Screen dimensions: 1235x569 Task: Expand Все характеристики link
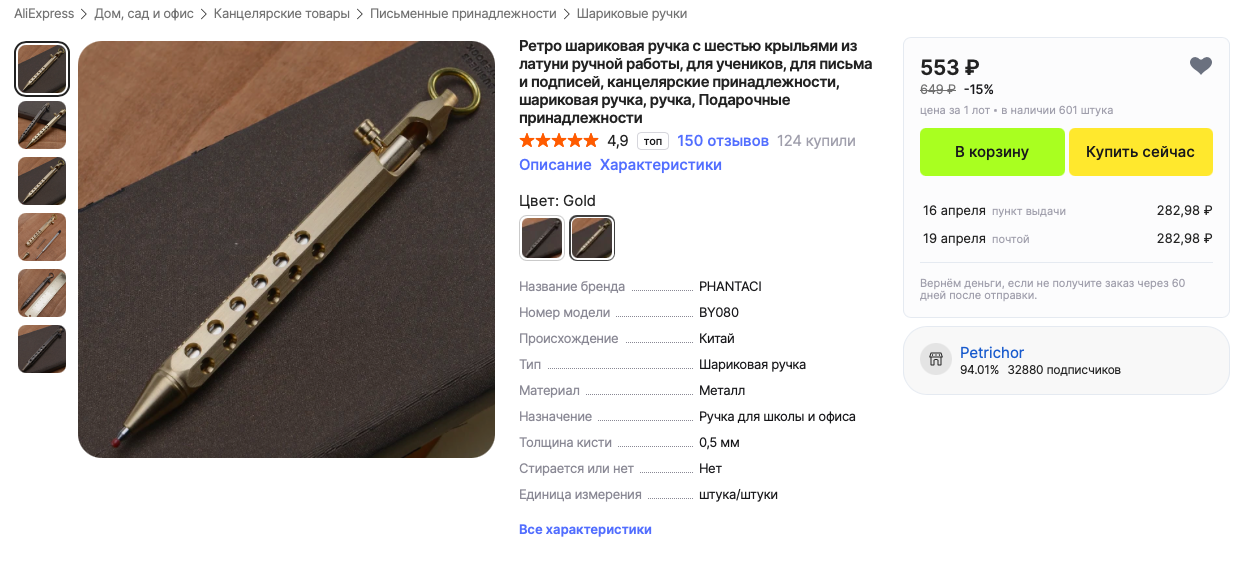coord(585,529)
